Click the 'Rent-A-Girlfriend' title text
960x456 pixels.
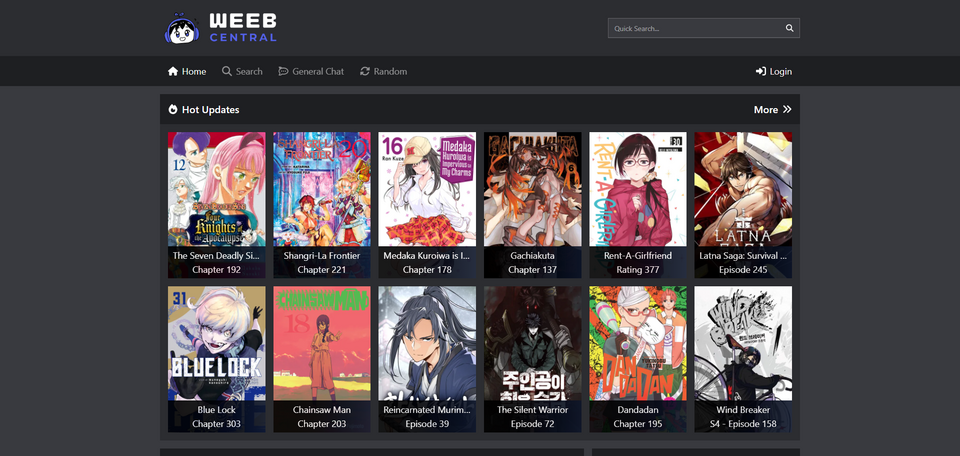638,256
